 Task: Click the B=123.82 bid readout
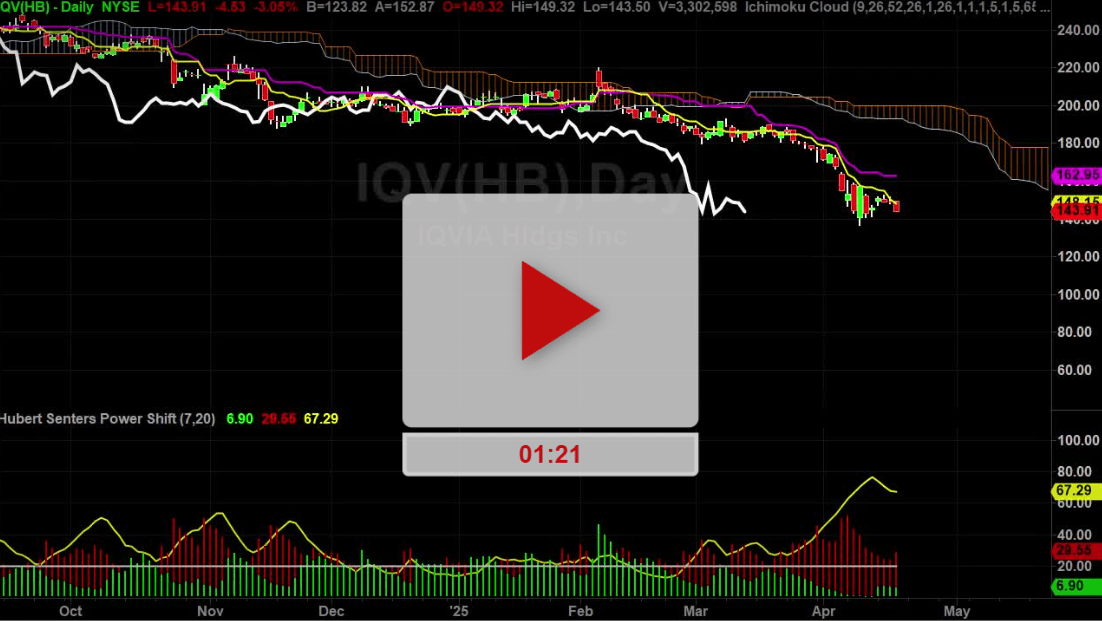pos(337,7)
